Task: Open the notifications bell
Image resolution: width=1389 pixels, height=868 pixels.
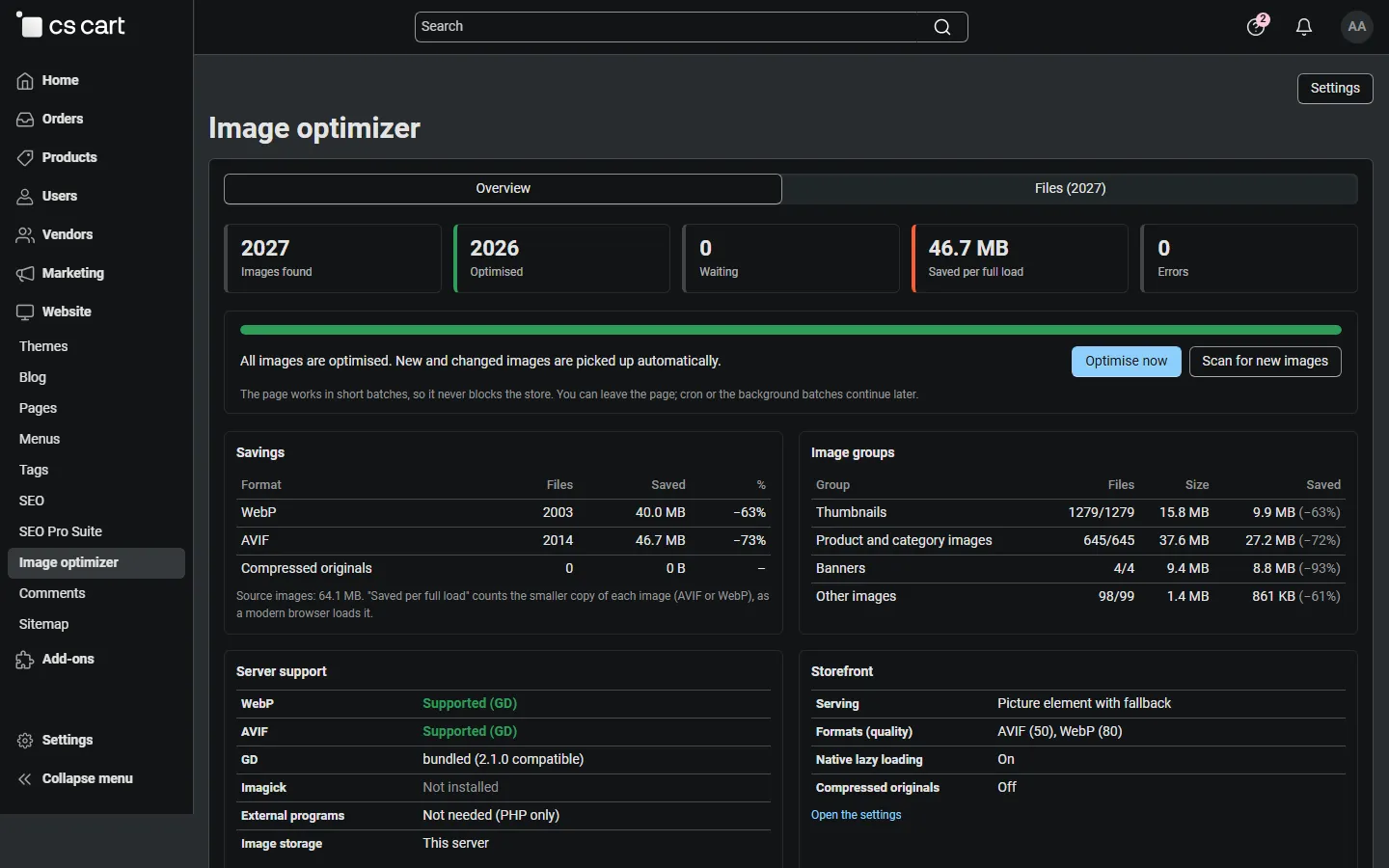Action: coord(1304,27)
